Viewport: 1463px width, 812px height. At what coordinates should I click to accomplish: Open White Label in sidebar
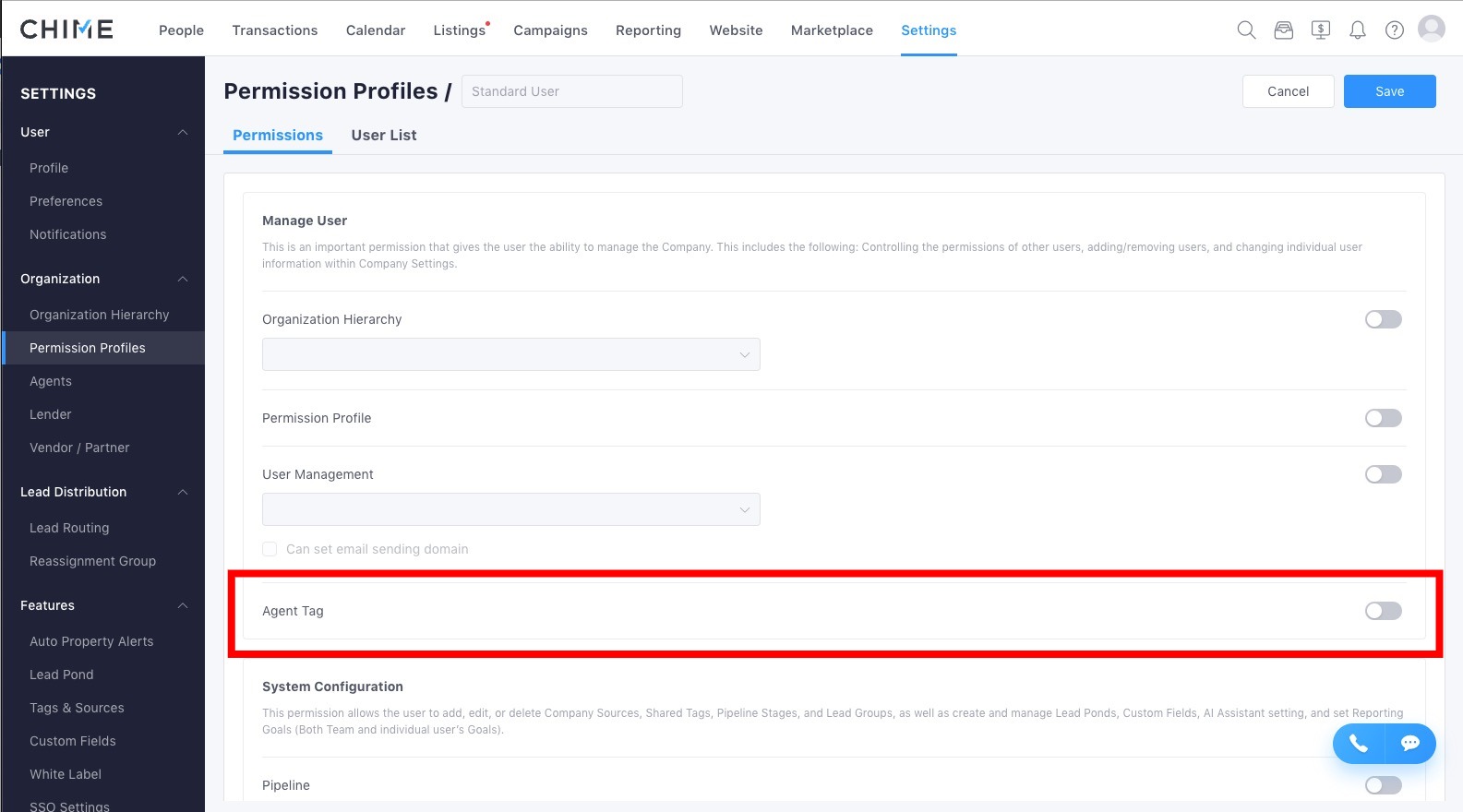(x=66, y=774)
